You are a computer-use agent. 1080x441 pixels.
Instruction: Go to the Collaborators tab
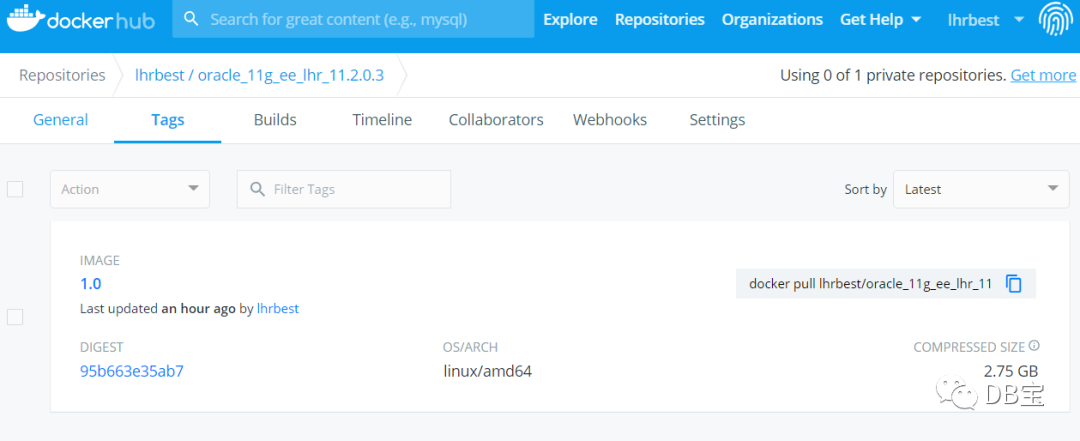pos(496,120)
